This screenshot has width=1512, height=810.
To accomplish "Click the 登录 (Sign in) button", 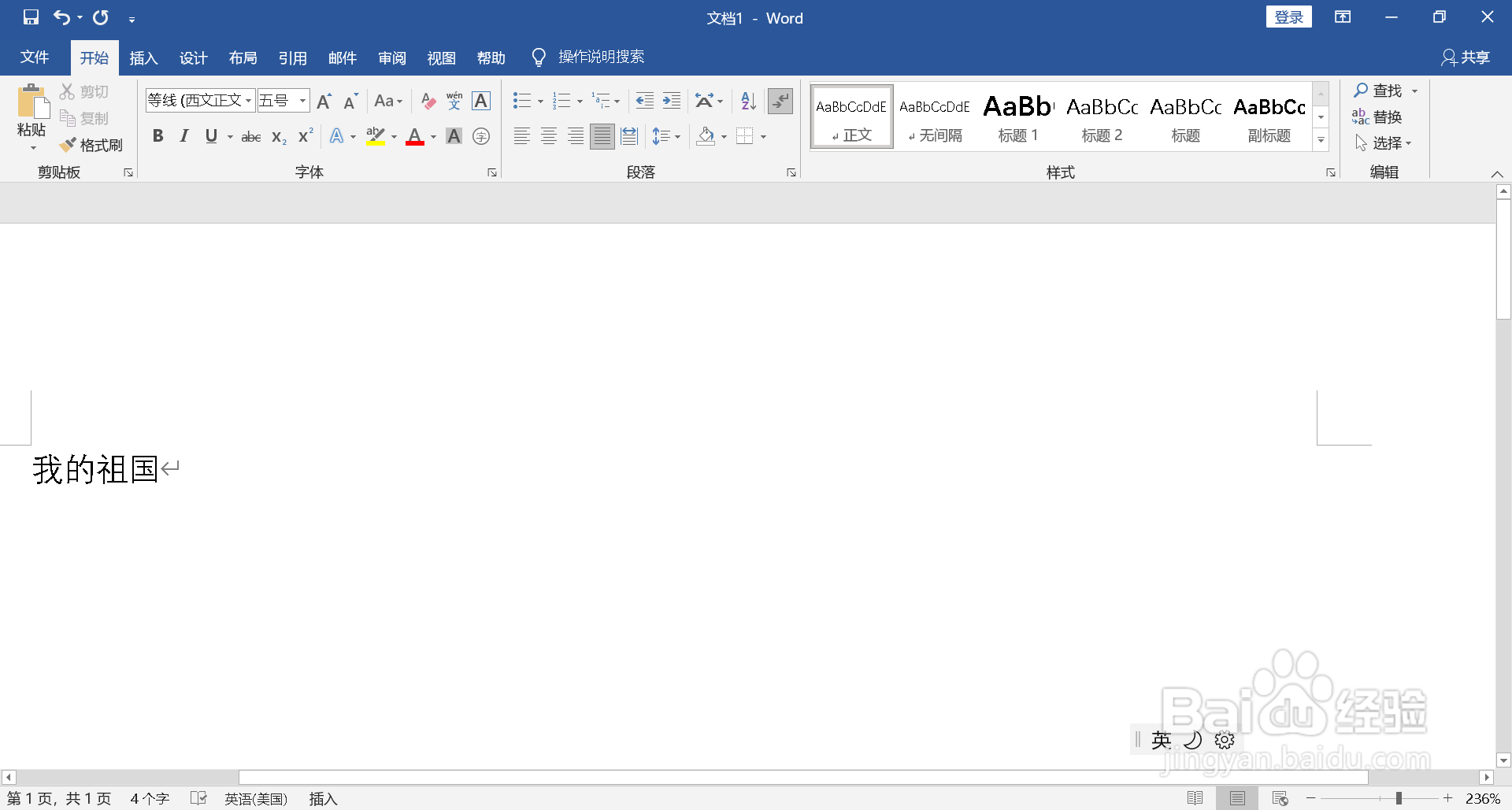I will pyautogui.click(x=1288, y=17).
